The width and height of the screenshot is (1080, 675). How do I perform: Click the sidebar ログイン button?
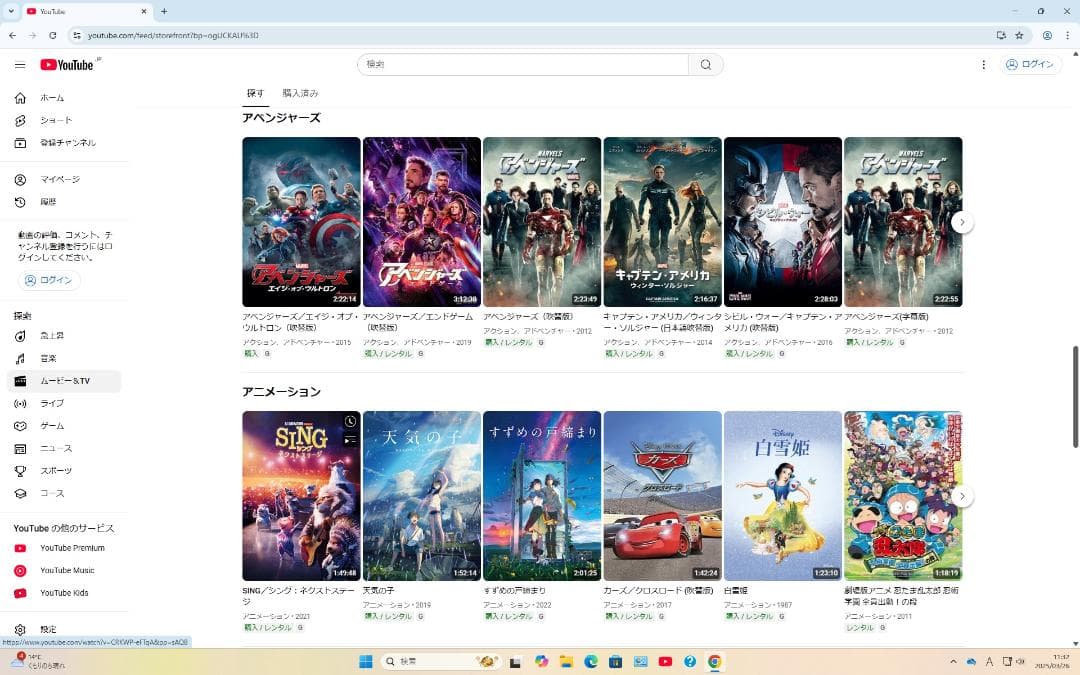pos(49,280)
